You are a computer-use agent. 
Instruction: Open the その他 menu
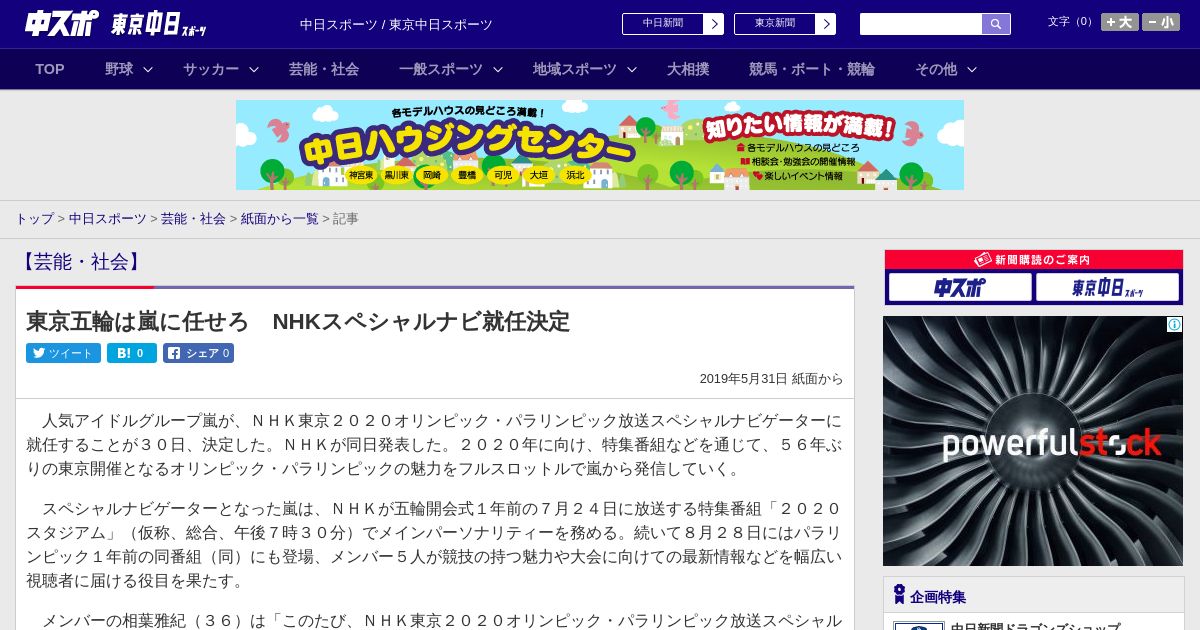click(x=936, y=69)
